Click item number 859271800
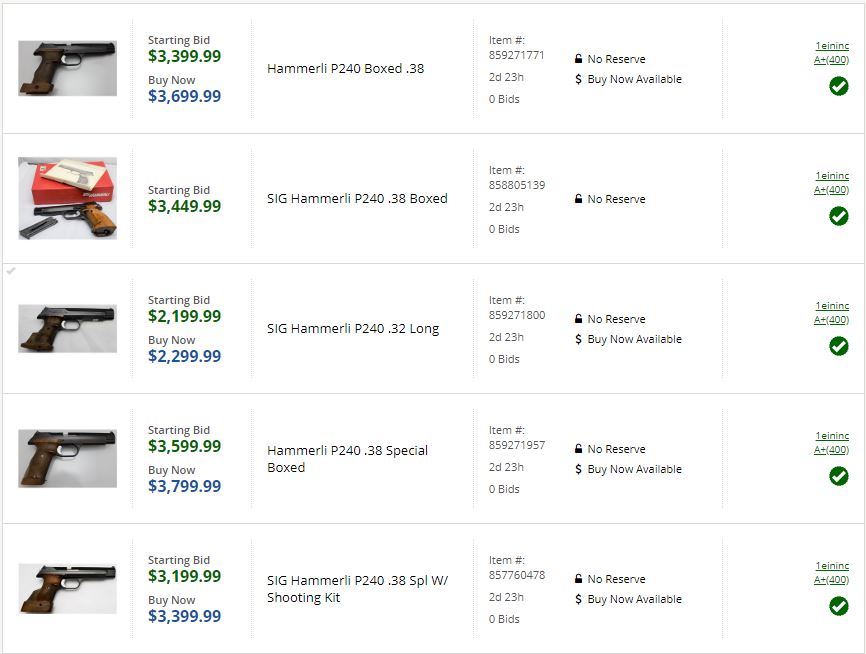 (x=516, y=315)
